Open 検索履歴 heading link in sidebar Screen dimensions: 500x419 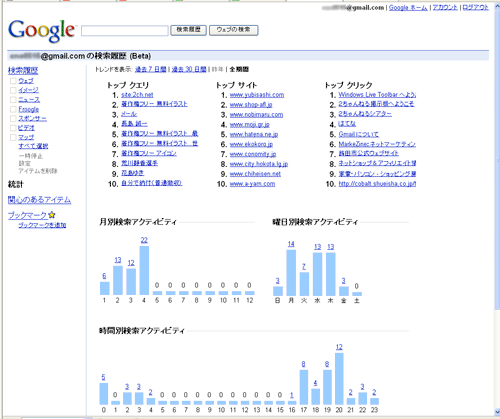coord(23,70)
